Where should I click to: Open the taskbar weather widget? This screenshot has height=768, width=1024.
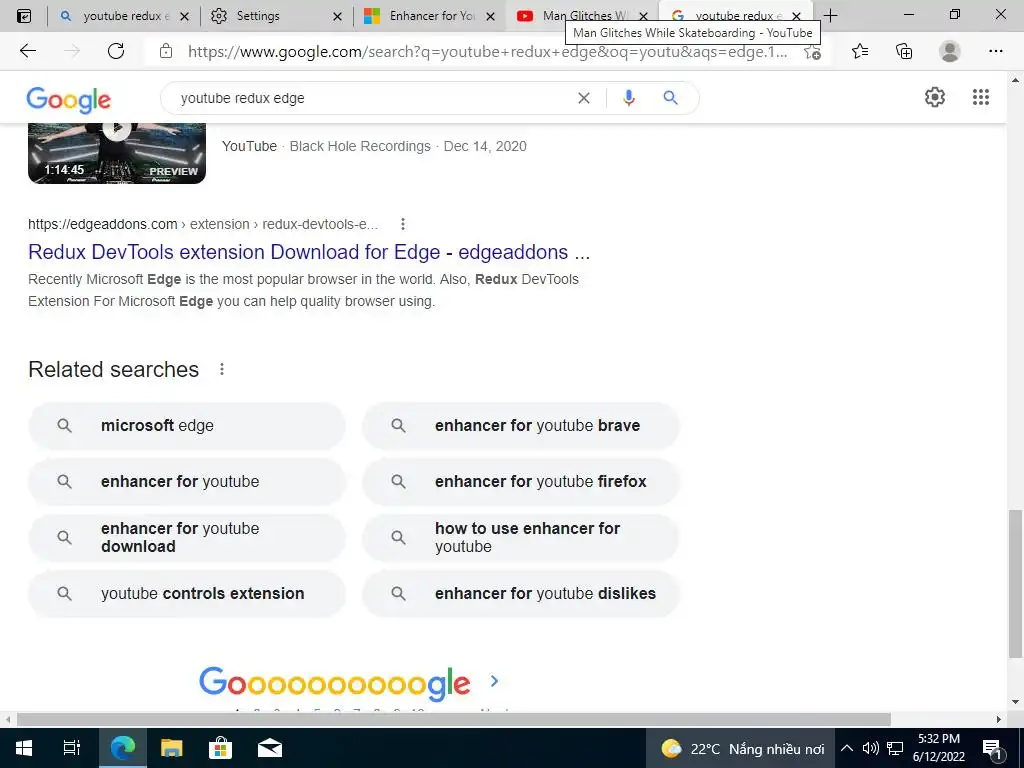click(x=742, y=748)
